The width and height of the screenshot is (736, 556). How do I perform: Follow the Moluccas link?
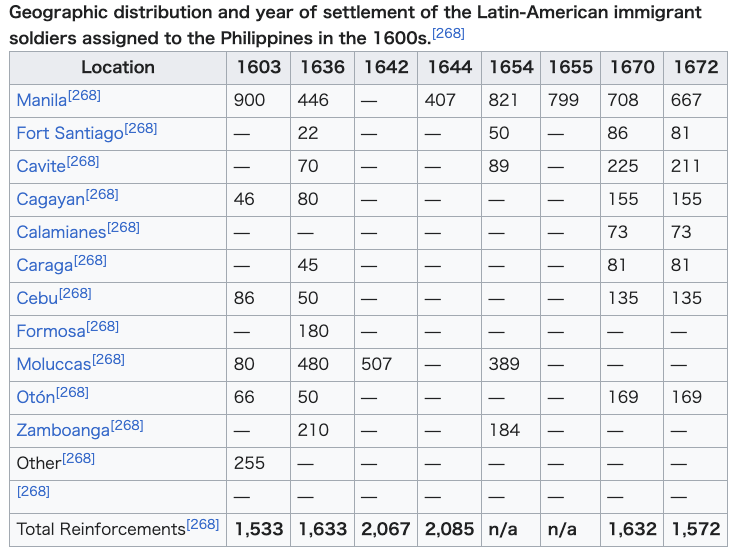point(54,365)
